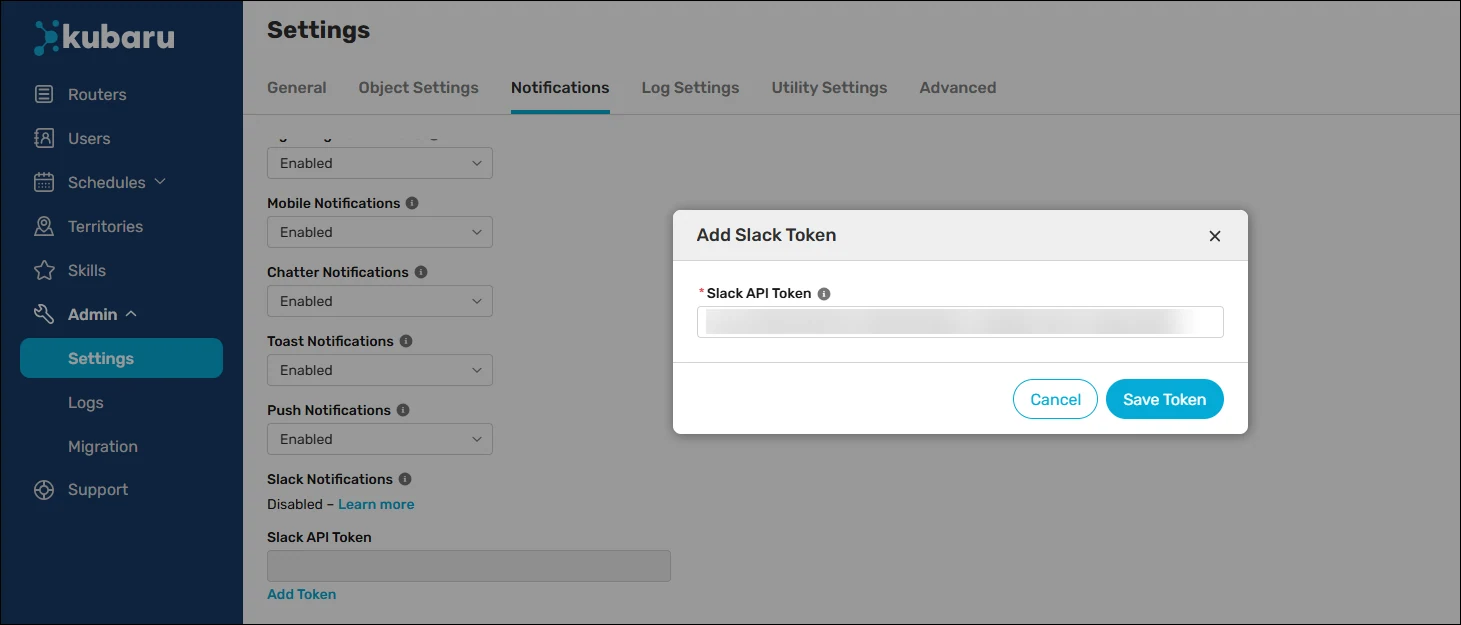This screenshot has height=625, width=1461.
Task: Click the disabled Slack API Token field on page
Action: point(469,566)
